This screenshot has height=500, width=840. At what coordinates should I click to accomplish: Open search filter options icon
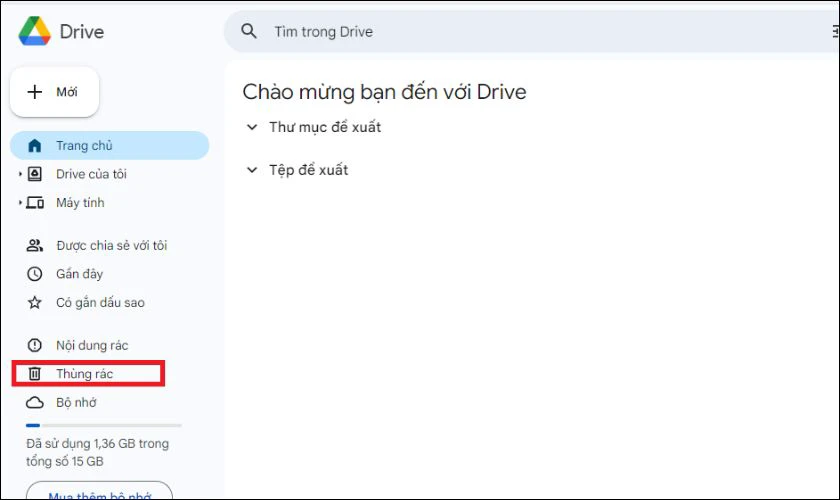coord(835,32)
